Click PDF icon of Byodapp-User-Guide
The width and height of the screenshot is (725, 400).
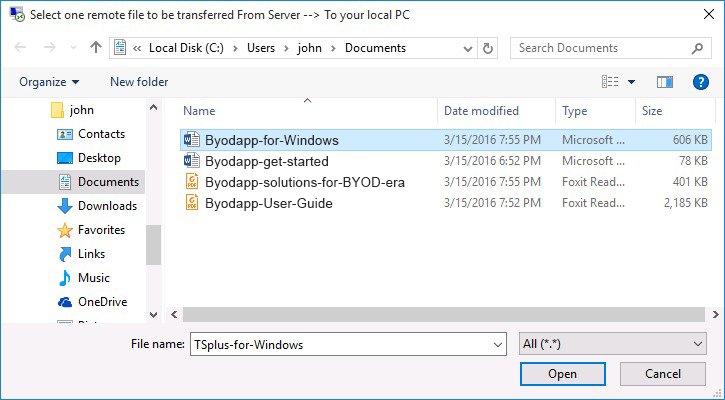(x=192, y=203)
